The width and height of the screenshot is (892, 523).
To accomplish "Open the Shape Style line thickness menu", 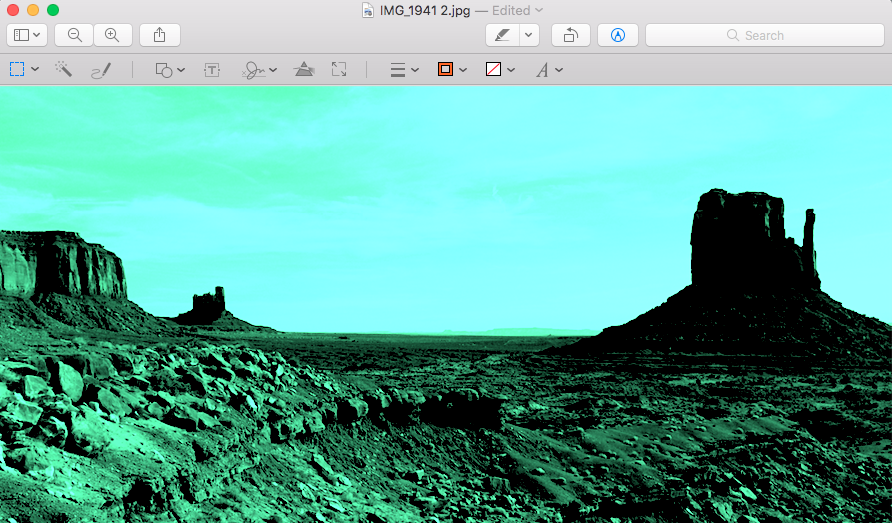I will click(x=398, y=70).
